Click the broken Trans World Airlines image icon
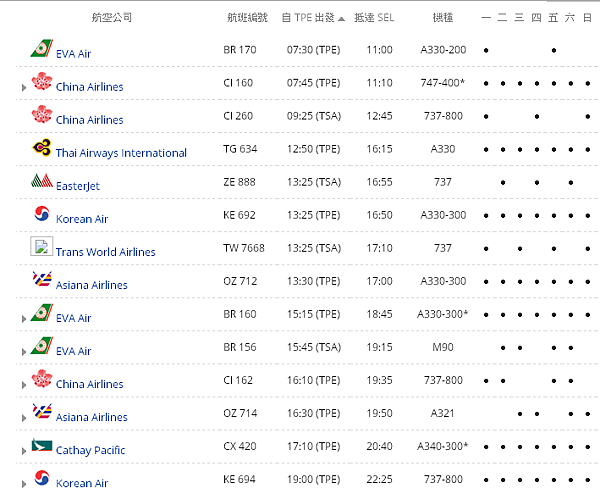 click(x=41, y=247)
